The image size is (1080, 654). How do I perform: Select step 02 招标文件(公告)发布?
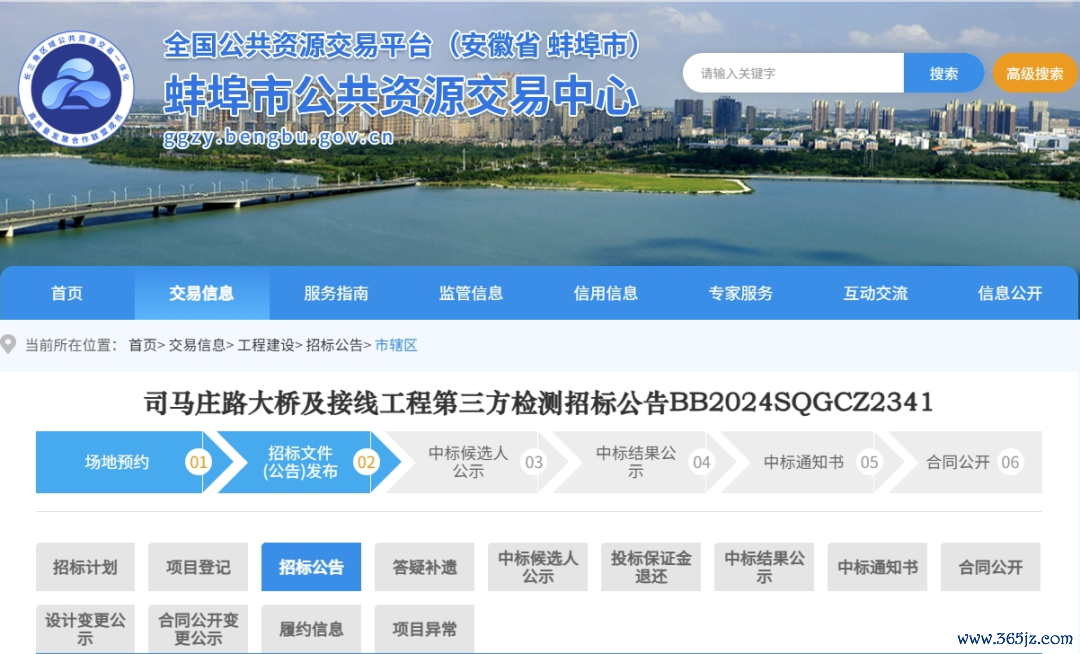[309, 462]
